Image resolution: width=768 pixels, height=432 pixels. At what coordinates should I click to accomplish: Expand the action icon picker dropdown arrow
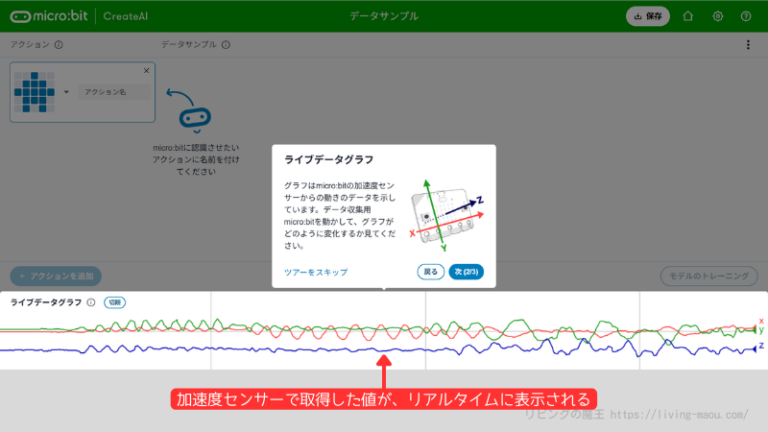point(67,92)
